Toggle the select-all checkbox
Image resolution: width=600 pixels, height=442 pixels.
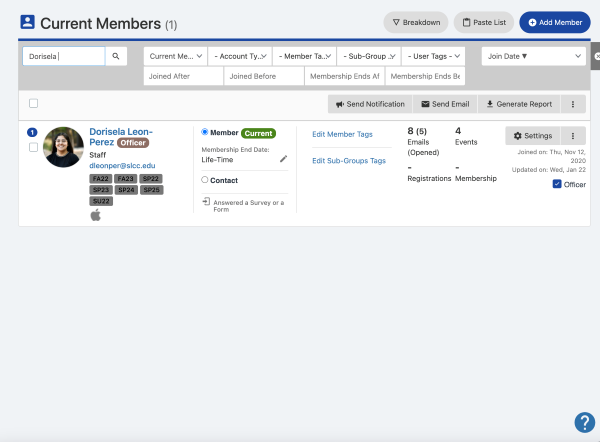[x=34, y=103]
